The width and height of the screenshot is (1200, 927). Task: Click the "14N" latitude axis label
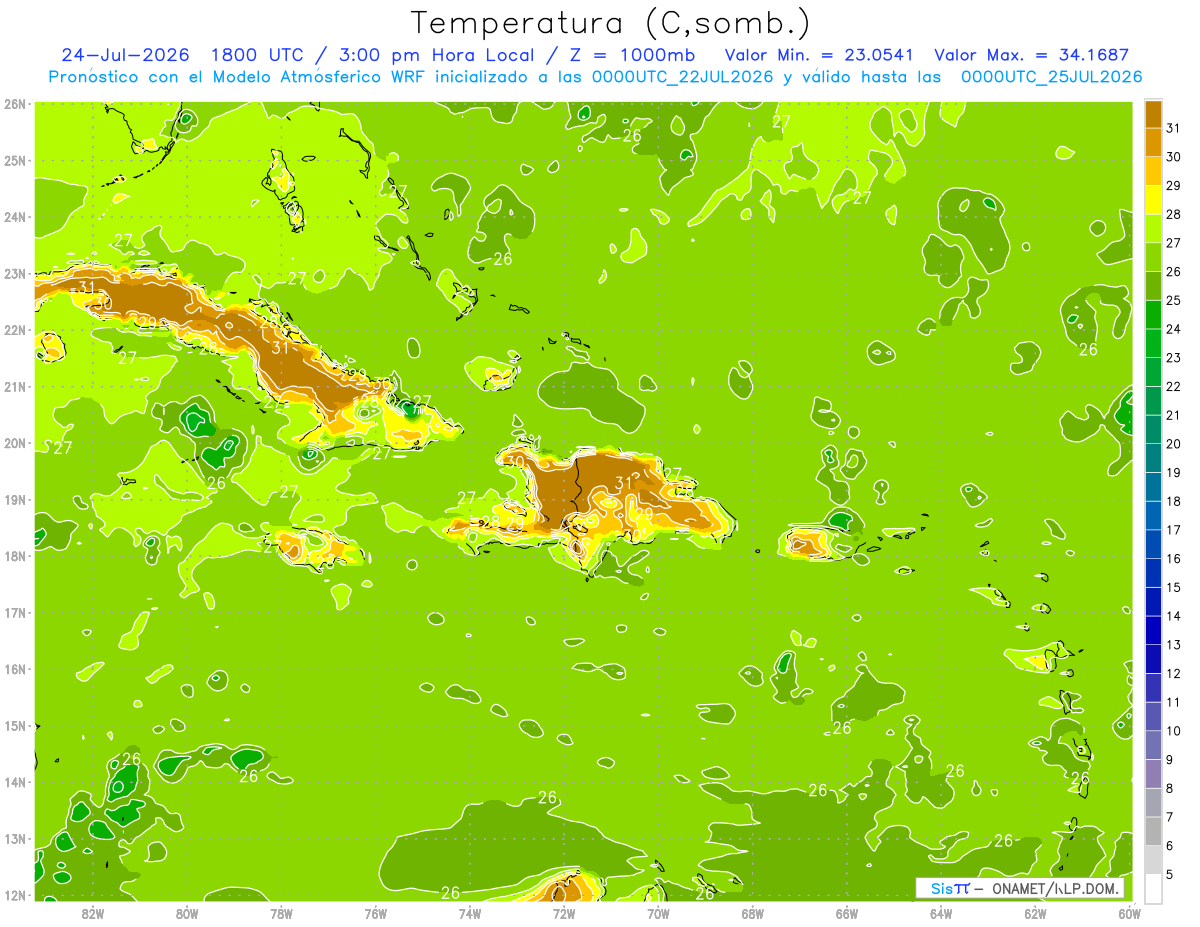click(x=14, y=782)
